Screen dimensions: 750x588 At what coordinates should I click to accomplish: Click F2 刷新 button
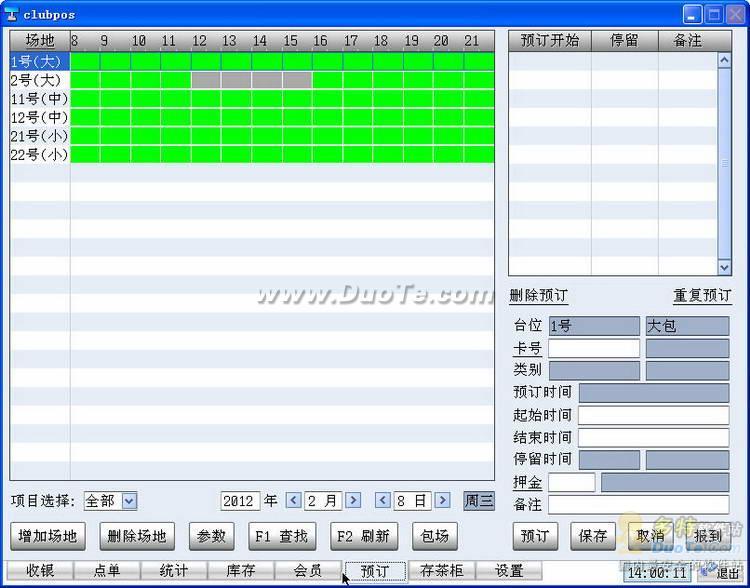[x=364, y=536]
